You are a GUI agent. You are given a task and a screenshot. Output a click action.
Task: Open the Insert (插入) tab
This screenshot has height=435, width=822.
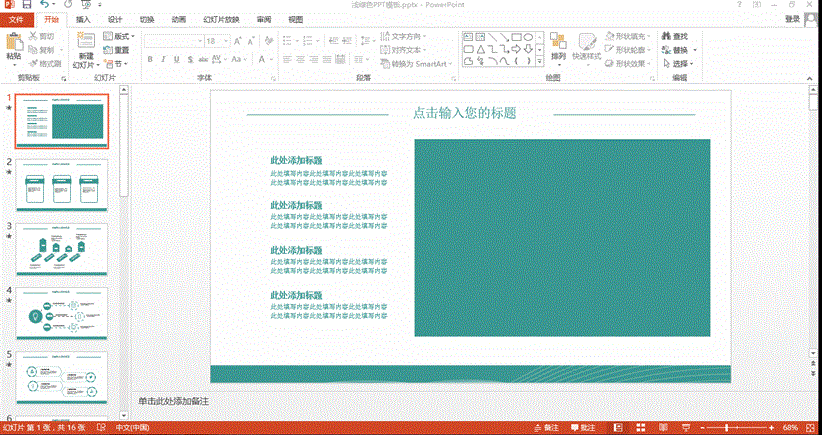point(82,19)
